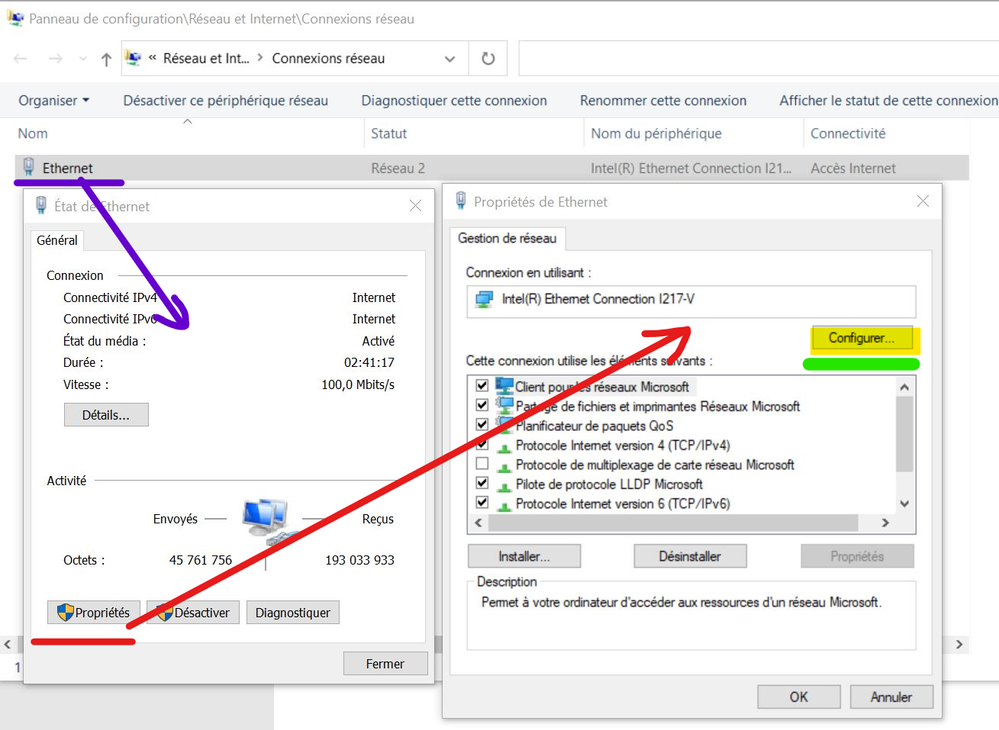Select the Ethernet adapter icon in list
The height and width of the screenshot is (730, 999).
click(x=28, y=168)
